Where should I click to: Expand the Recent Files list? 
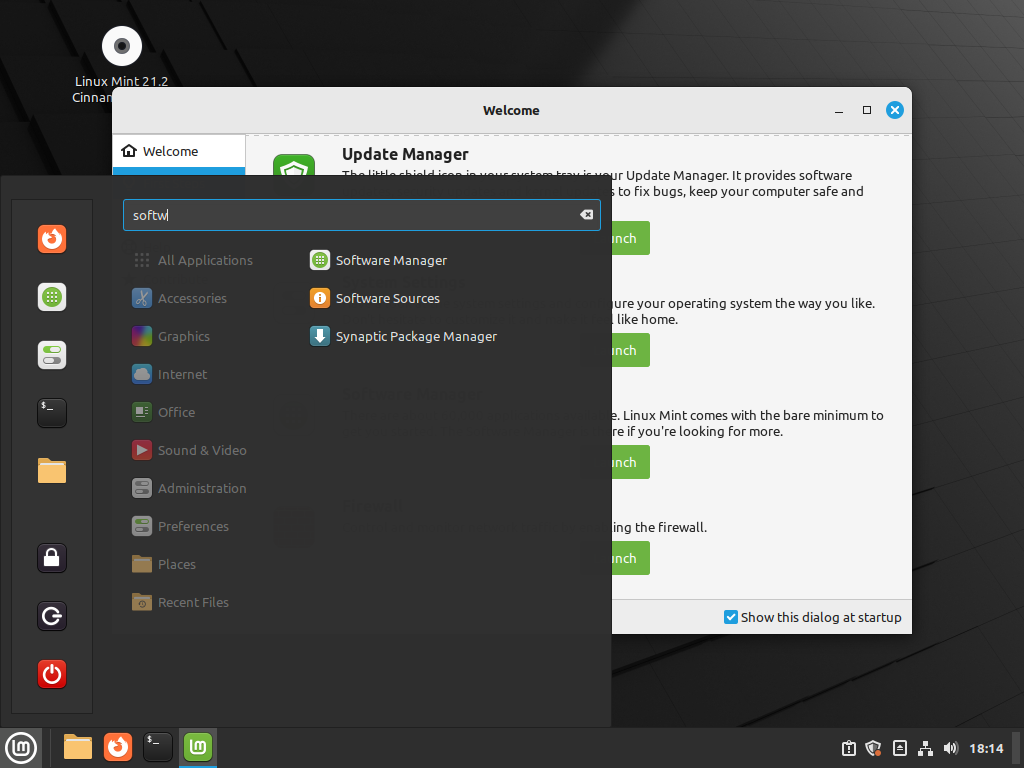point(194,602)
